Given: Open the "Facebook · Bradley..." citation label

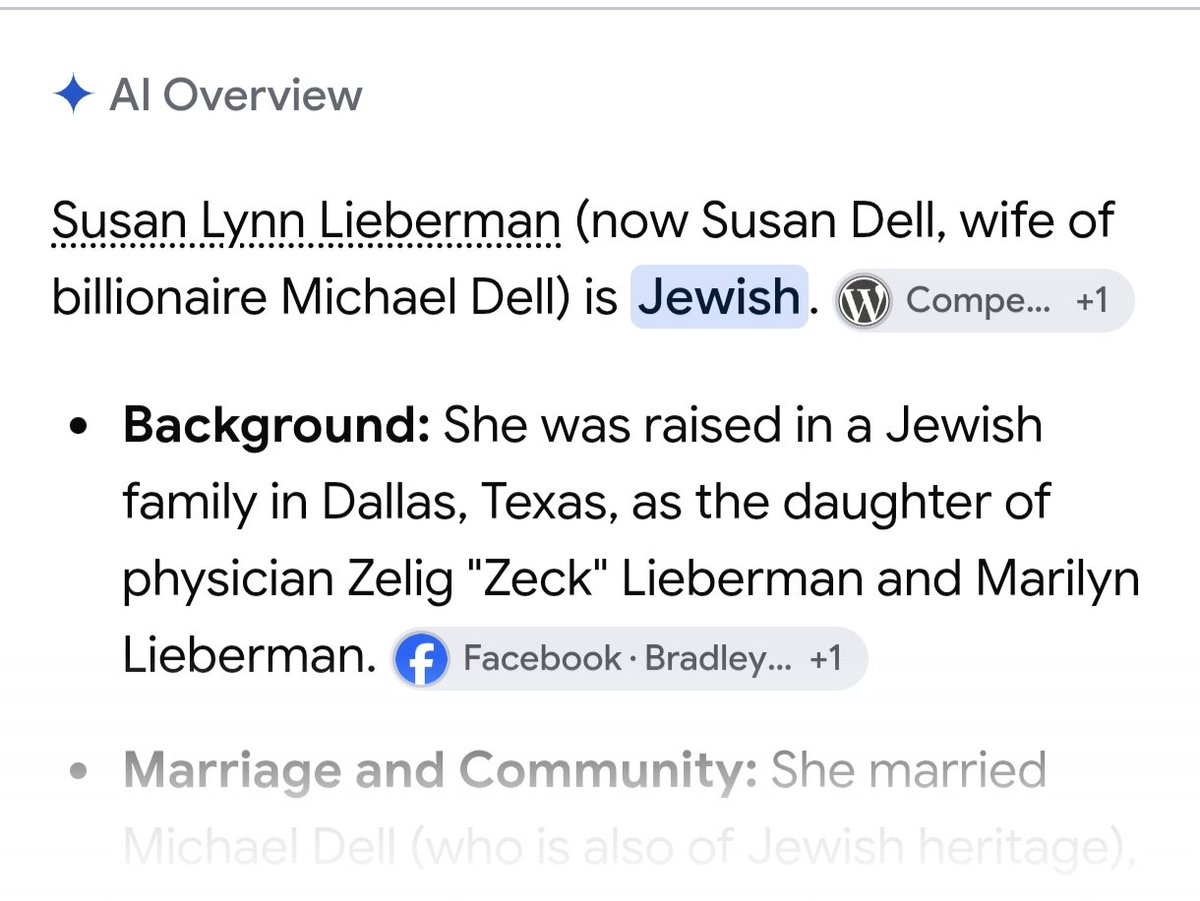Looking at the screenshot, I should tap(627, 659).
